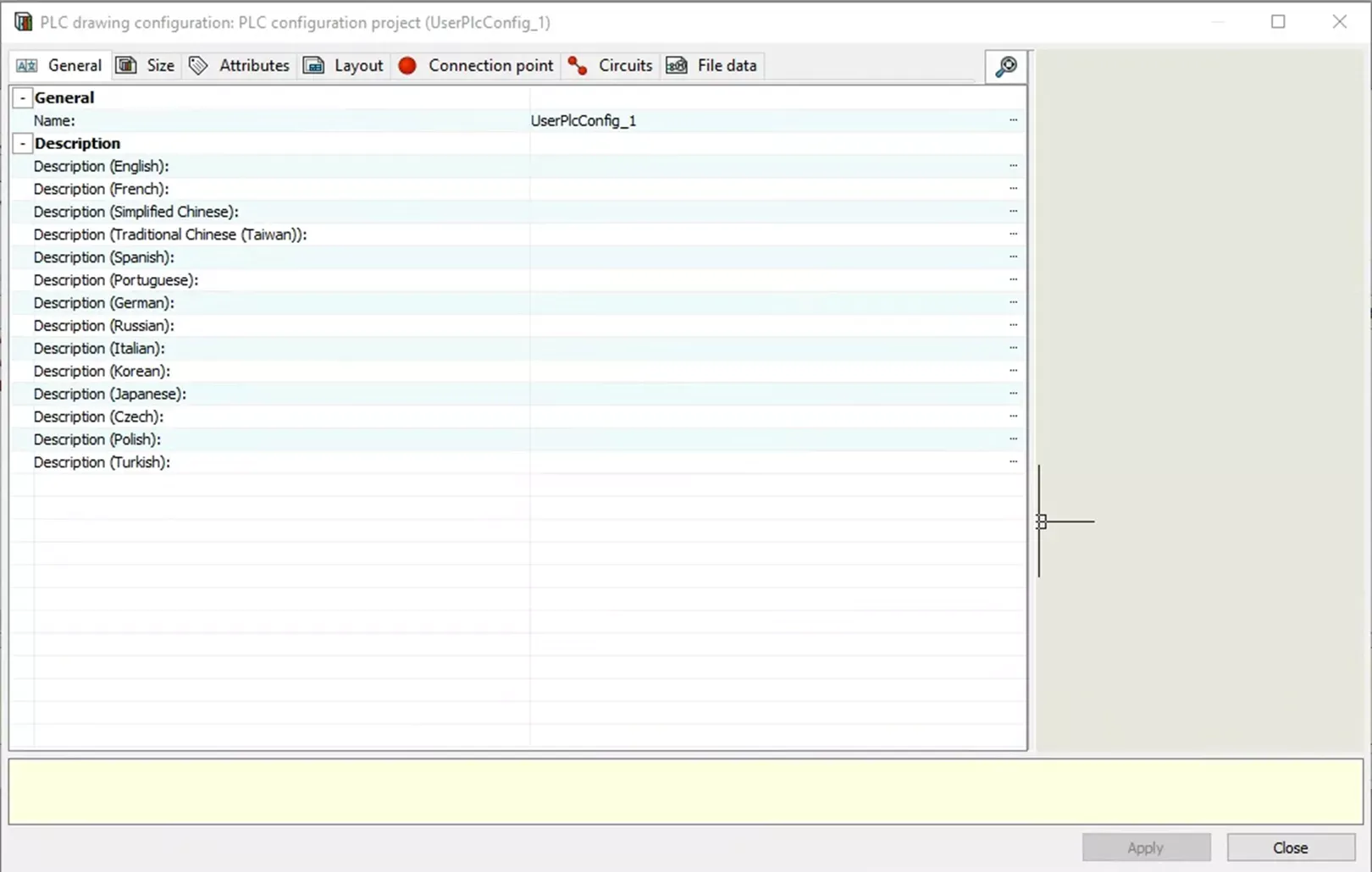Select the Description (Portuguese) row label
This screenshot has height=872, width=1372.
pyautogui.click(x=116, y=280)
